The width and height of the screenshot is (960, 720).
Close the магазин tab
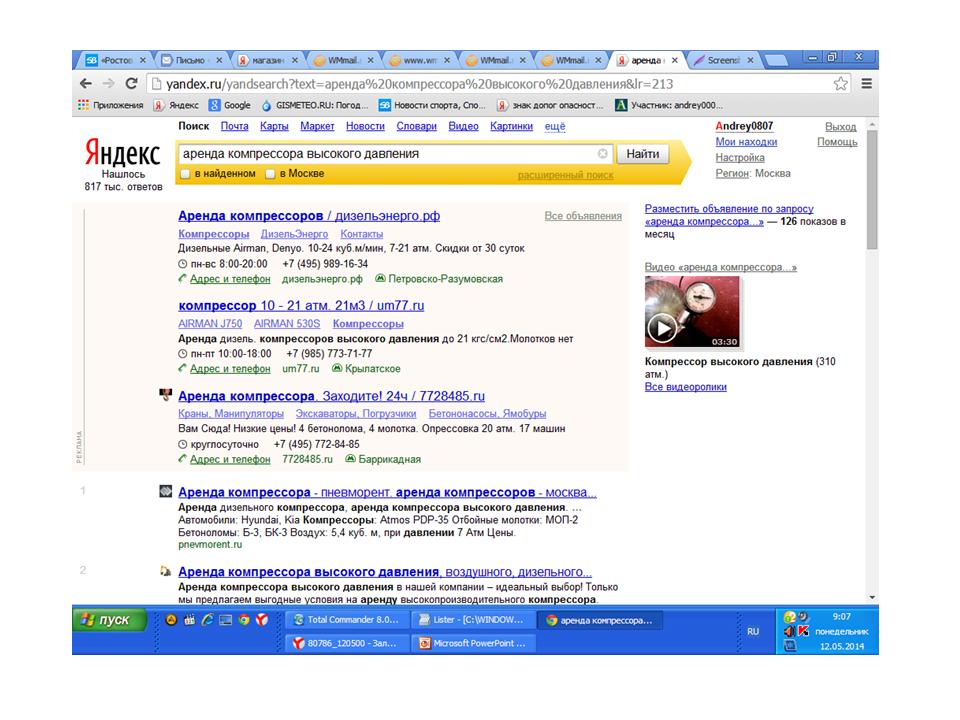click(x=294, y=60)
